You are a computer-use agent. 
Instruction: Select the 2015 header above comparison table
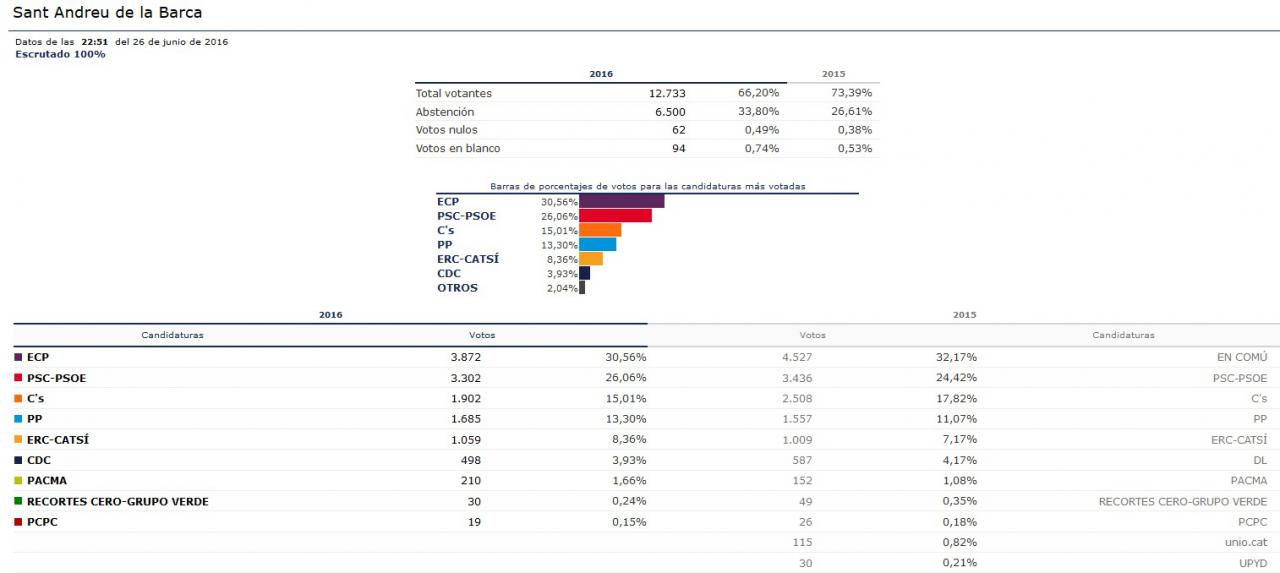tap(964, 315)
